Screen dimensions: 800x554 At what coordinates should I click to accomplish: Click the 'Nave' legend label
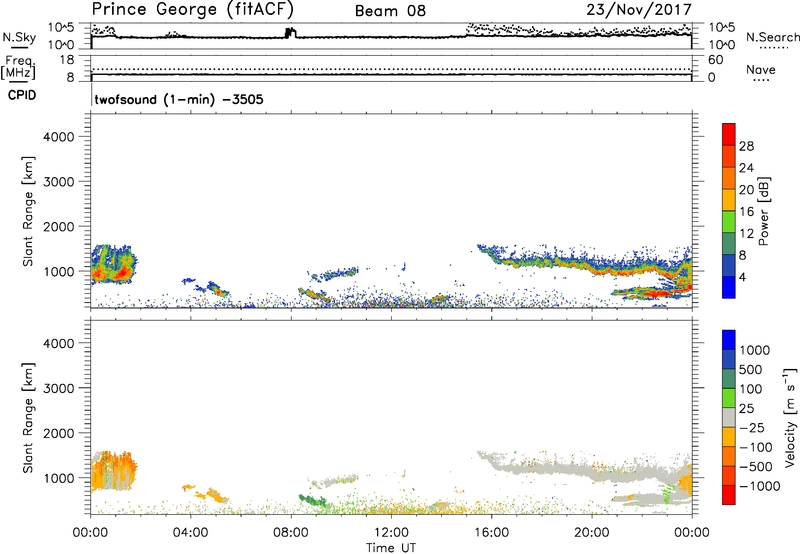[x=761, y=70]
